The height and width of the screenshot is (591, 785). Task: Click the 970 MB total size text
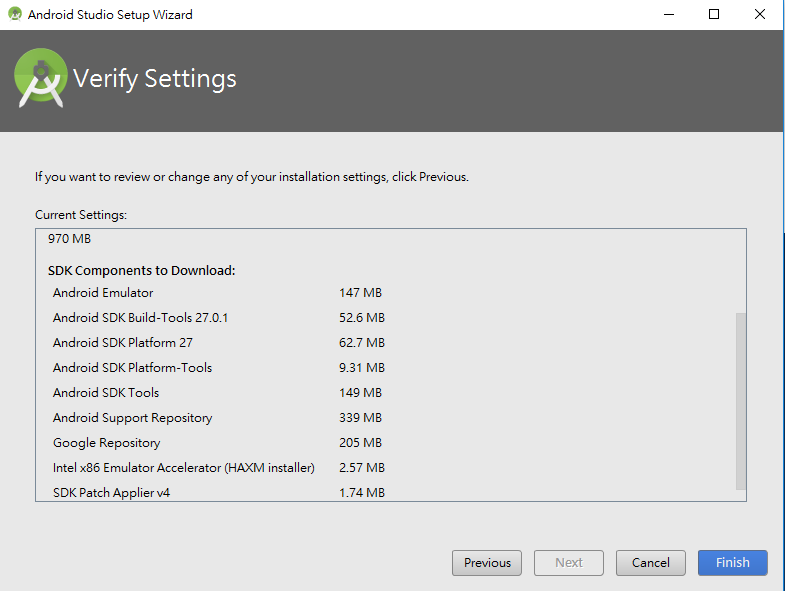click(x=70, y=238)
